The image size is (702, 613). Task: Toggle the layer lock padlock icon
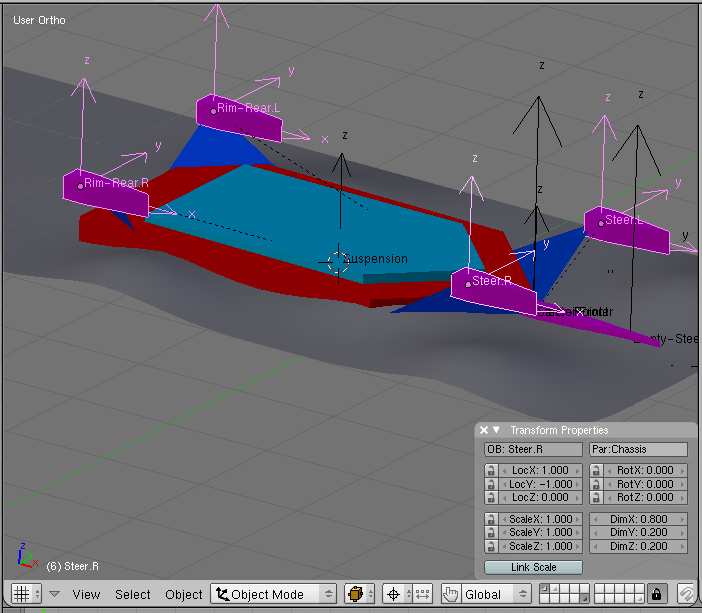click(x=656, y=594)
